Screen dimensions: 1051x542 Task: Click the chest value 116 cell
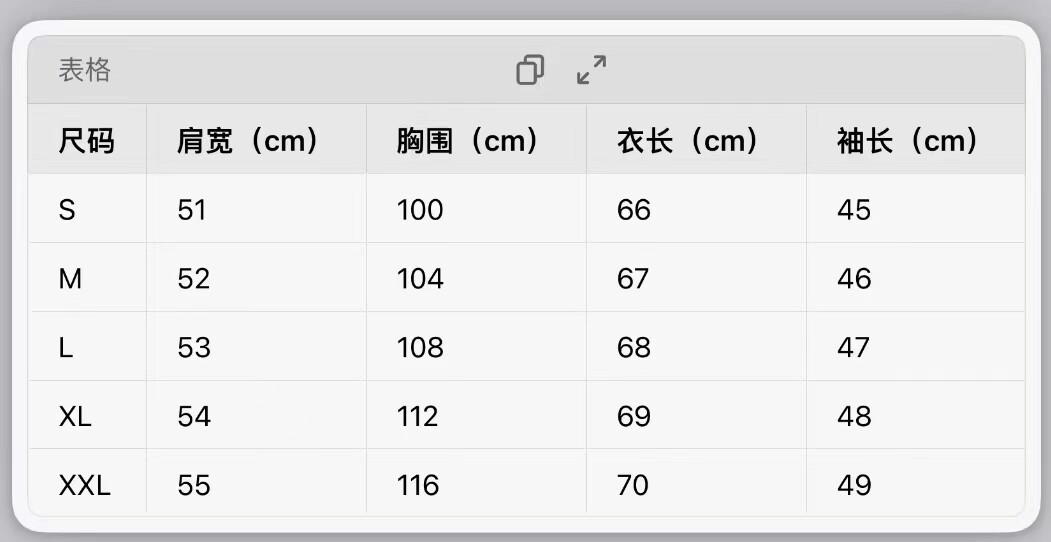(x=418, y=486)
